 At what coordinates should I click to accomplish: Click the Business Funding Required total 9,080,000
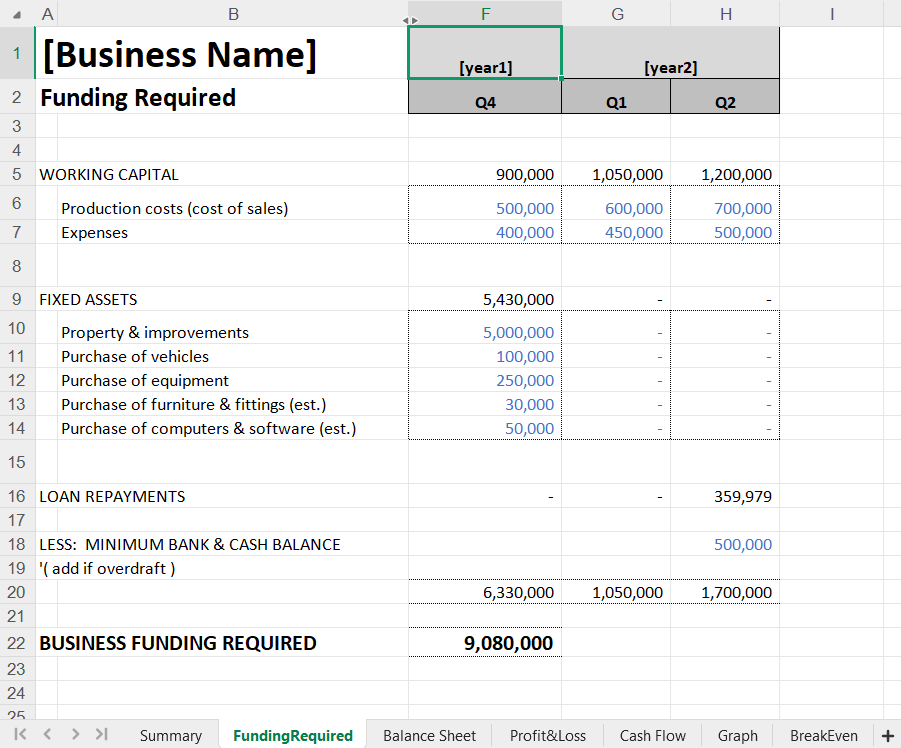point(485,643)
